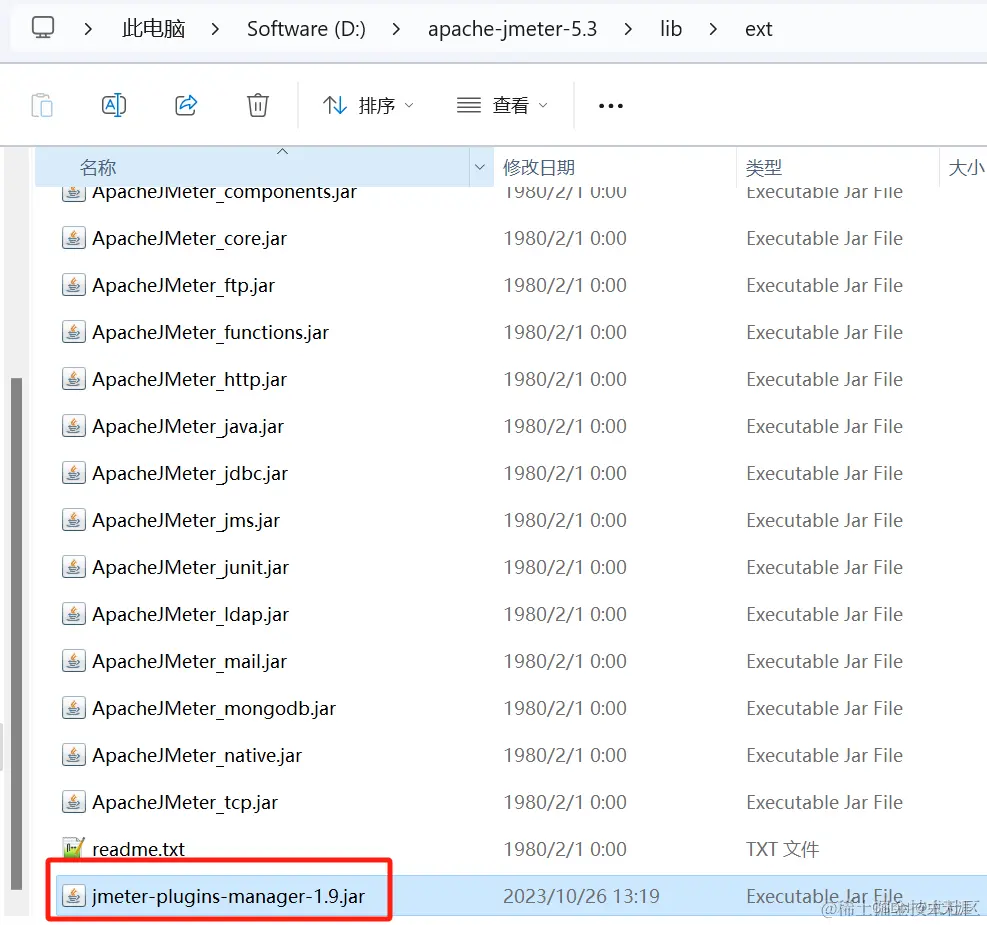This screenshot has height=925, width=987.
Task: Select the ApacheJMeter_functions.jar file name
Action: click(x=210, y=333)
